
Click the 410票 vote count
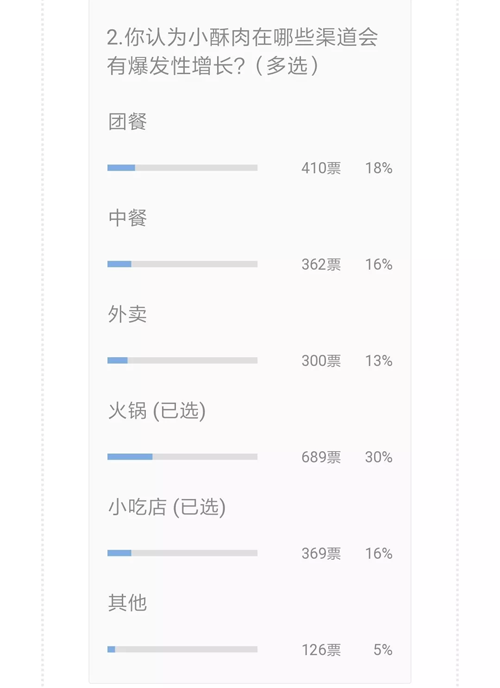(x=321, y=168)
